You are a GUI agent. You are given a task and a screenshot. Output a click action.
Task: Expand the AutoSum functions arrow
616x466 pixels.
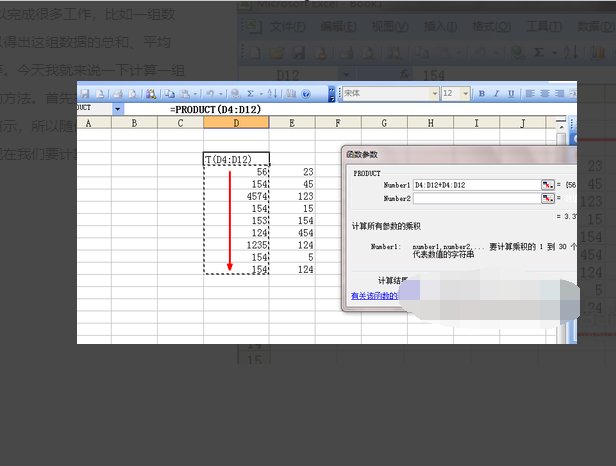[x=261, y=94]
